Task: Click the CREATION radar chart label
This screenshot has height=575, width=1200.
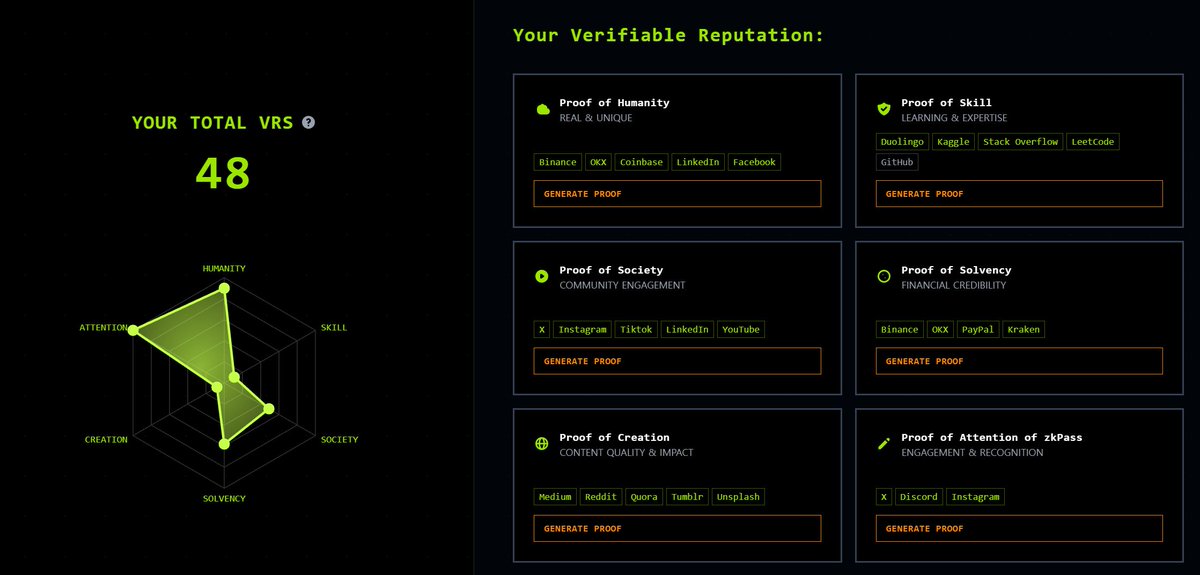Action: click(106, 439)
